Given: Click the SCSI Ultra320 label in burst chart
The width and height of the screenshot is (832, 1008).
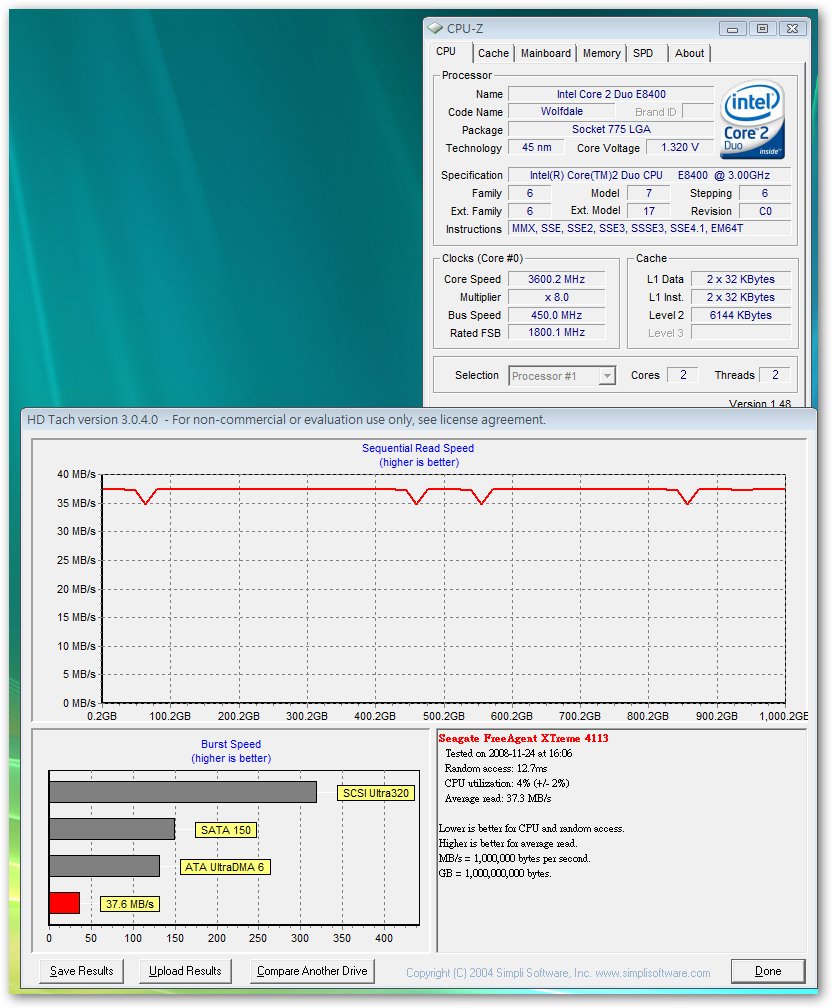Looking at the screenshot, I should pyautogui.click(x=375, y=793).
